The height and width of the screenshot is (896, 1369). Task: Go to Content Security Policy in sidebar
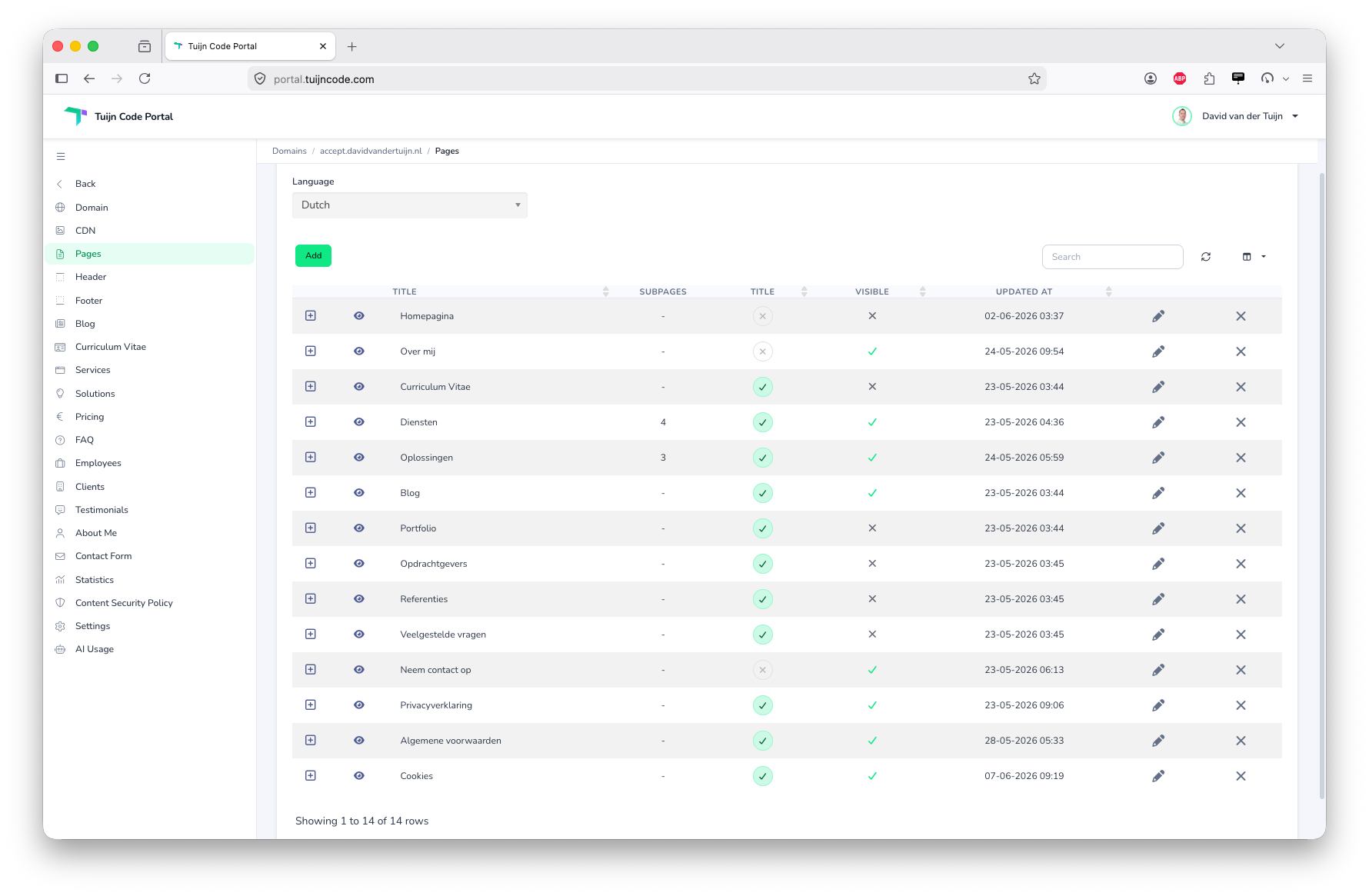124,603
